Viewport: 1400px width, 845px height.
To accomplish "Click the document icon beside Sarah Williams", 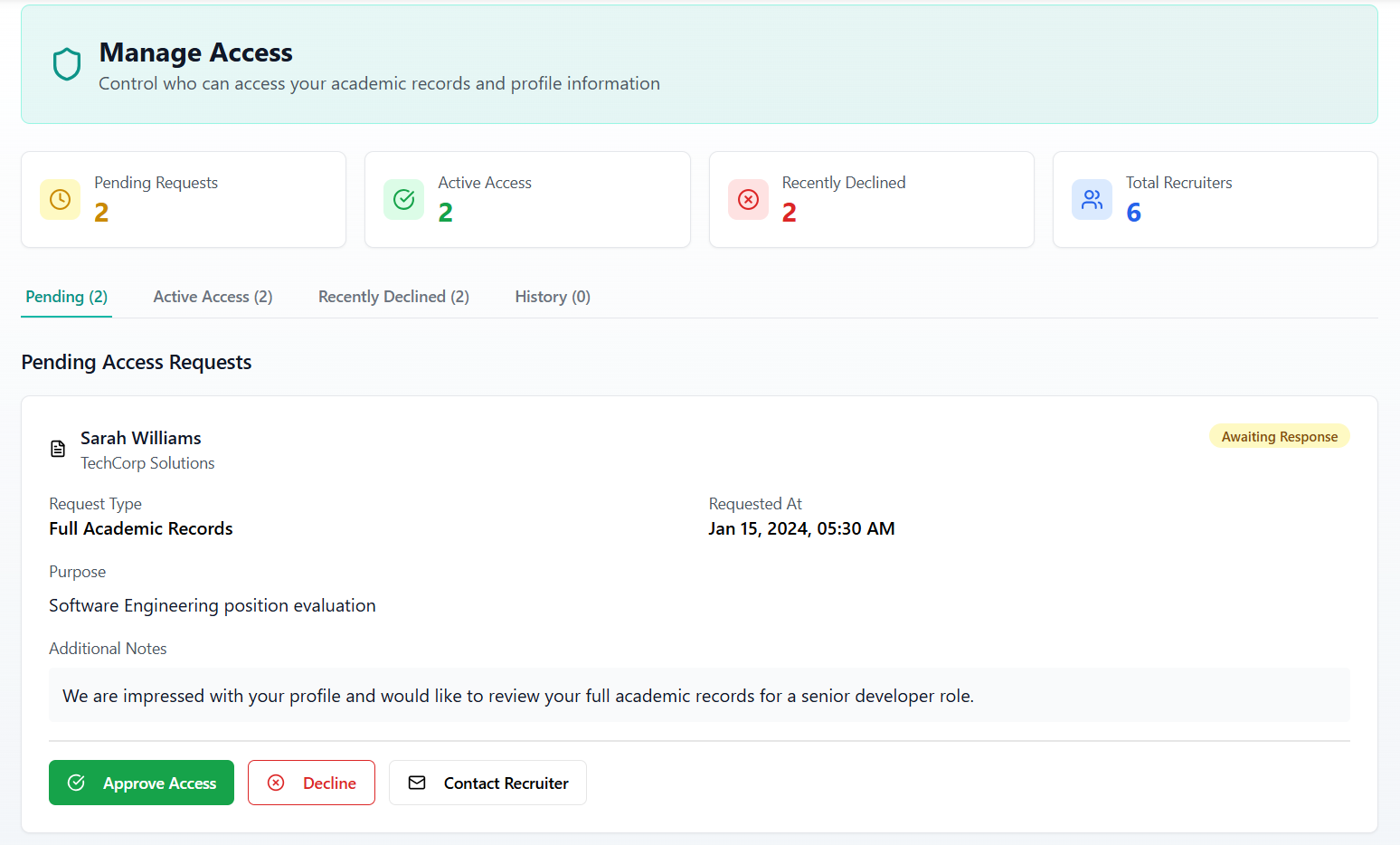I will 58,449.
